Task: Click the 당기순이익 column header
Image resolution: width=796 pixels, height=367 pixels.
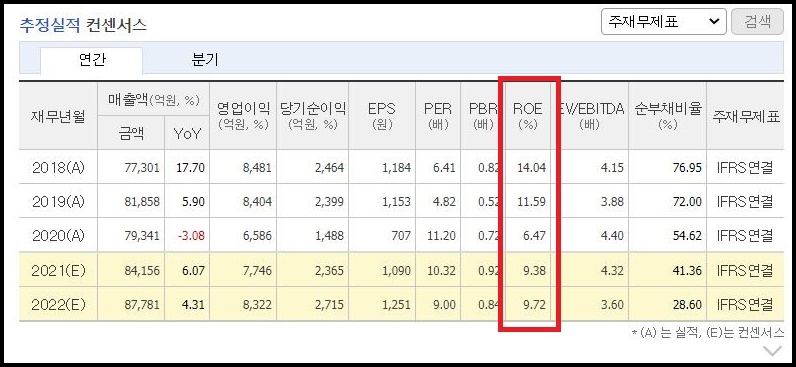Action: 313,116
